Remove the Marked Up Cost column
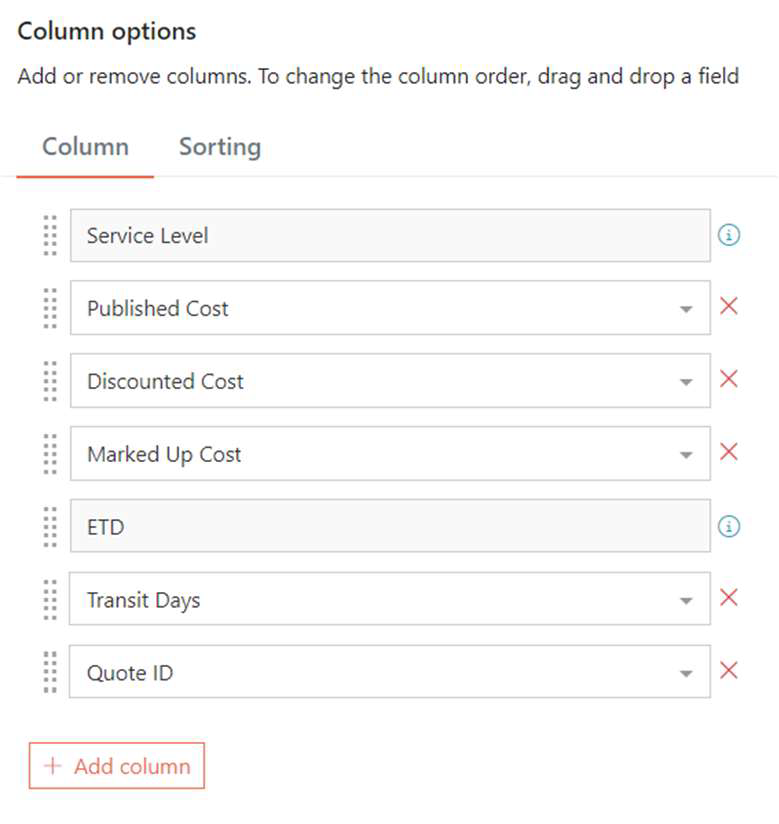The width and height of the screenshot is (779, 824). coord(729,451)
